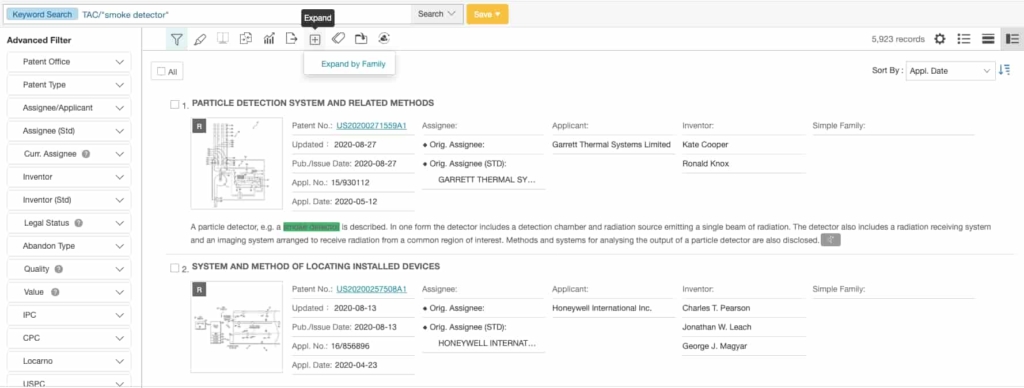Open the Sort By Appl. Date dropdown

(x=950, y=71)
